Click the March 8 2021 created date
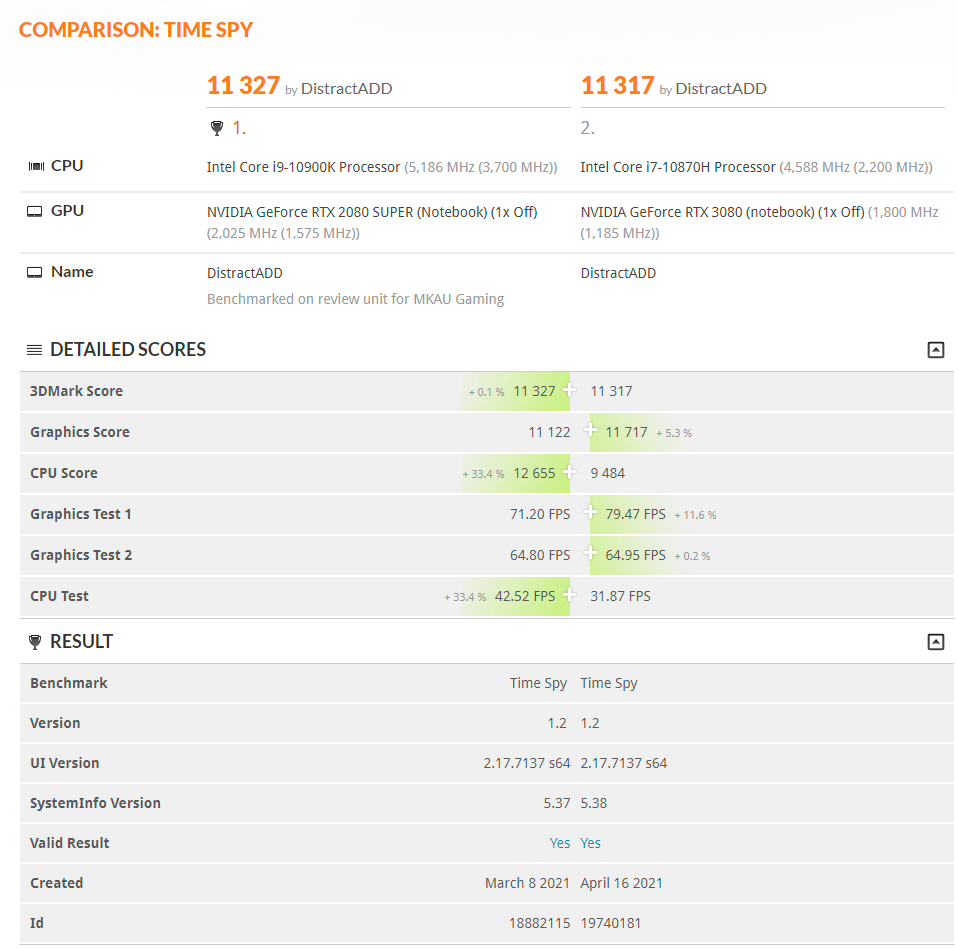 527,883
